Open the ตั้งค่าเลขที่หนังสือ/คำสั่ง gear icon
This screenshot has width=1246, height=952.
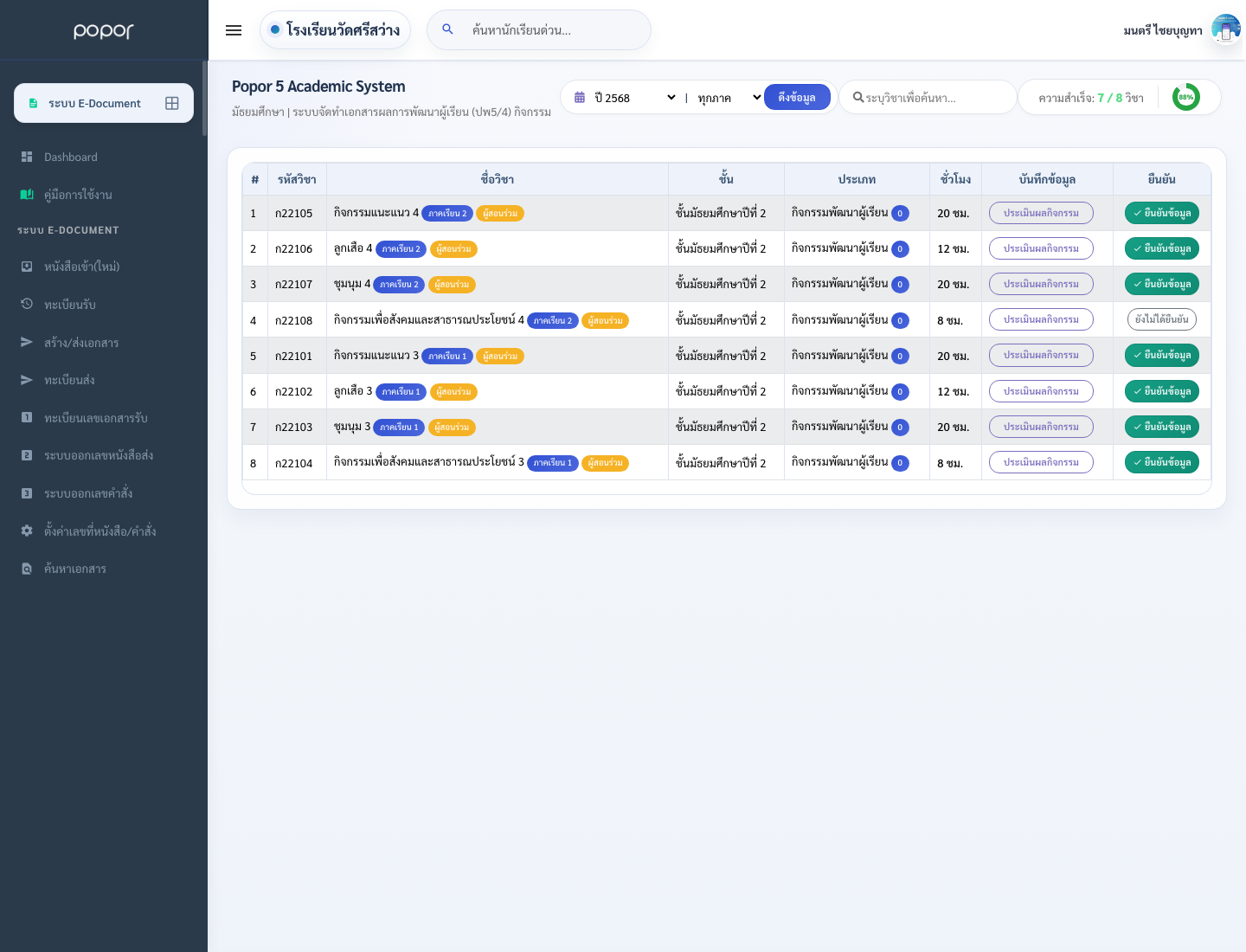click(27, 531)
